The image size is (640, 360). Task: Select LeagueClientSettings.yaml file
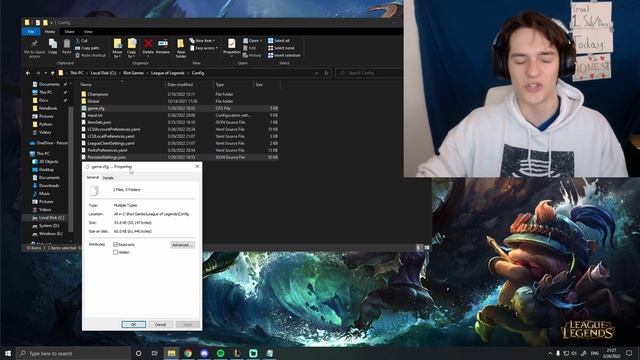(x=180, y=143)
